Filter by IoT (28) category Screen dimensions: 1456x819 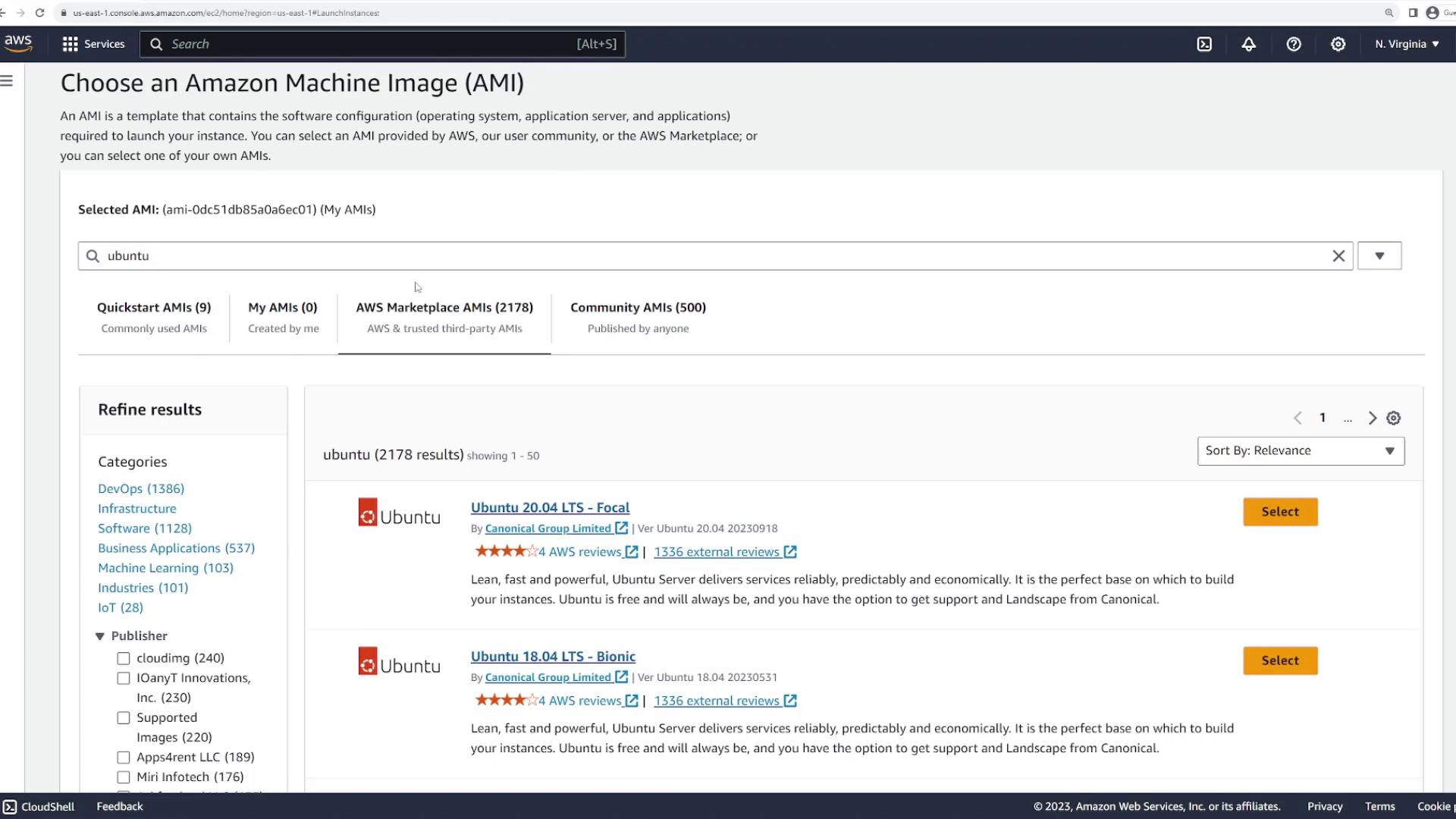120,607
